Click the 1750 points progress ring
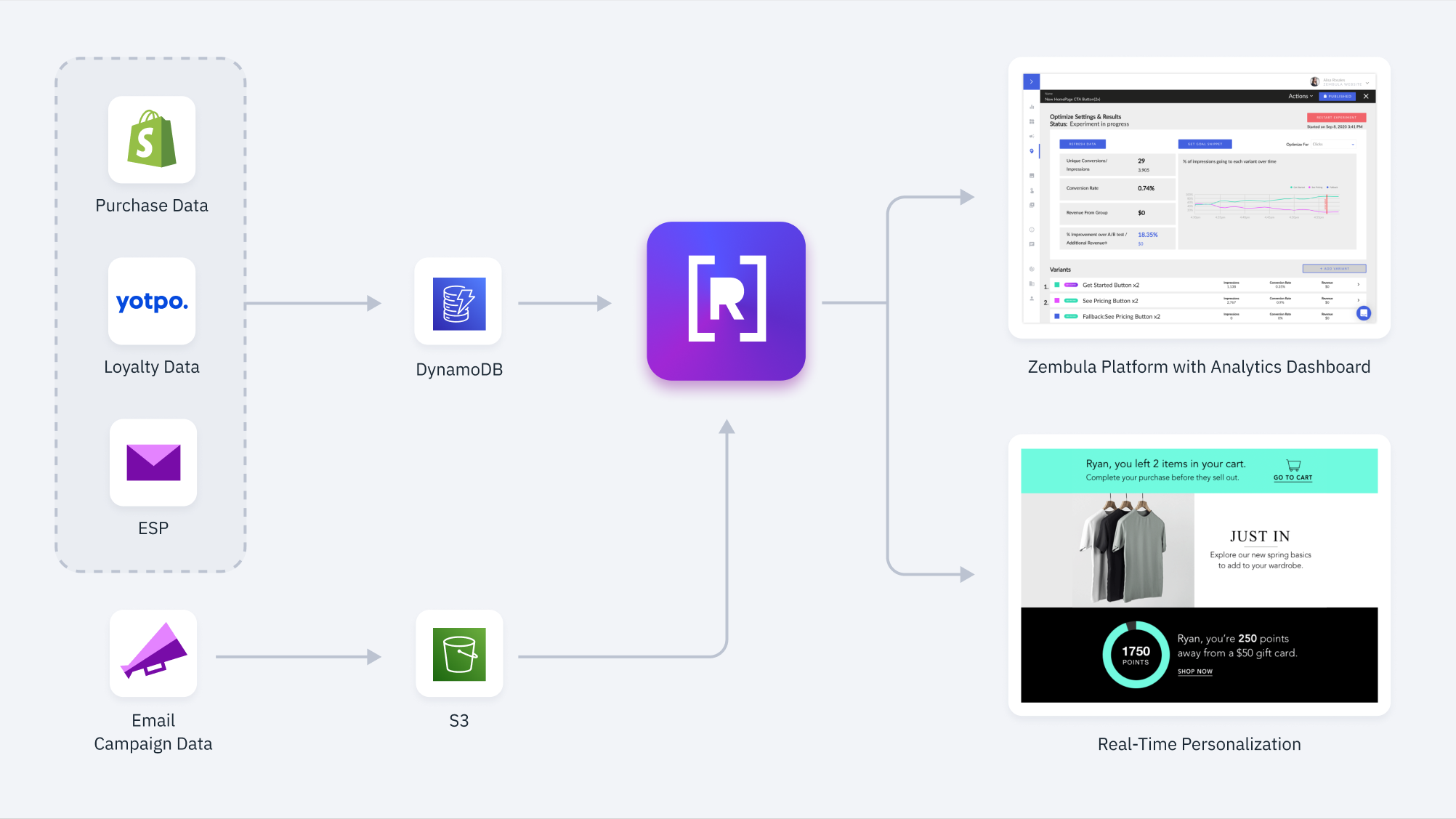Viewport: 1456px width, 819px height. pyautogui.click(x=1136, y=654)
